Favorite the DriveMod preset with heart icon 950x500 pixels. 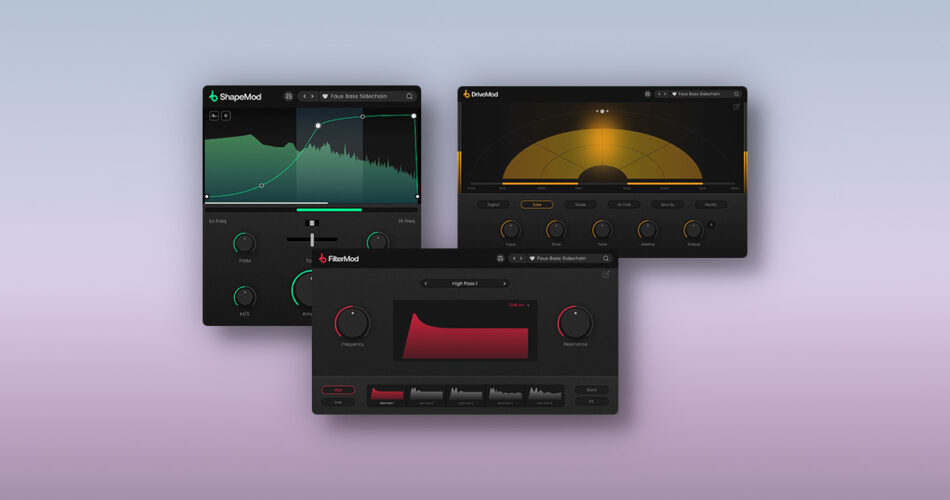point(673,94)
